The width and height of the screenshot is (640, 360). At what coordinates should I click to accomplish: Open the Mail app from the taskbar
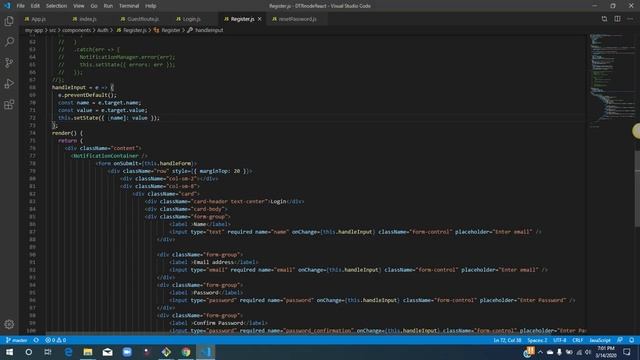[107, 352]
